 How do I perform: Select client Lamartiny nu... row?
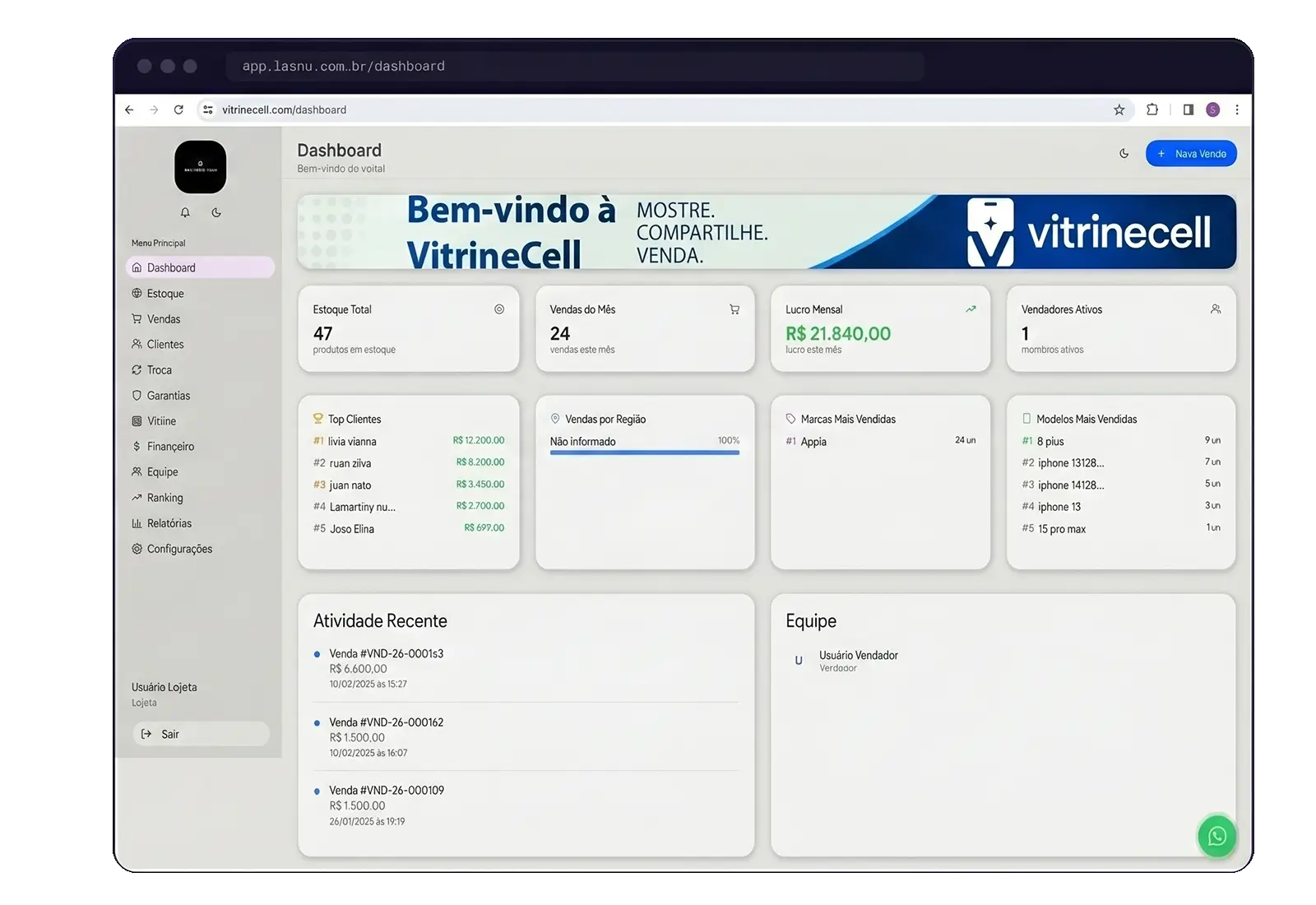pyautogui.click(x=409, y=507)
